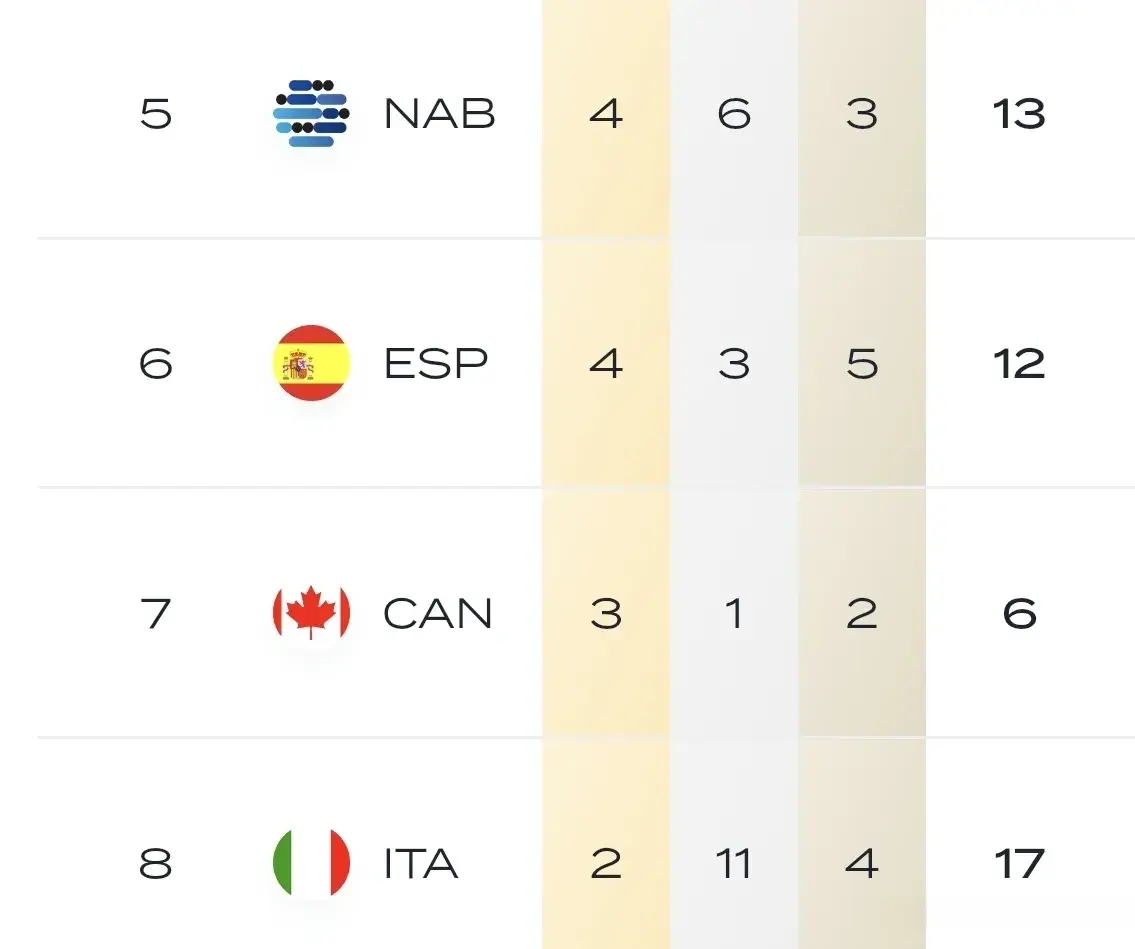Click NAB's gold medal count 4

tap(606, 114)
